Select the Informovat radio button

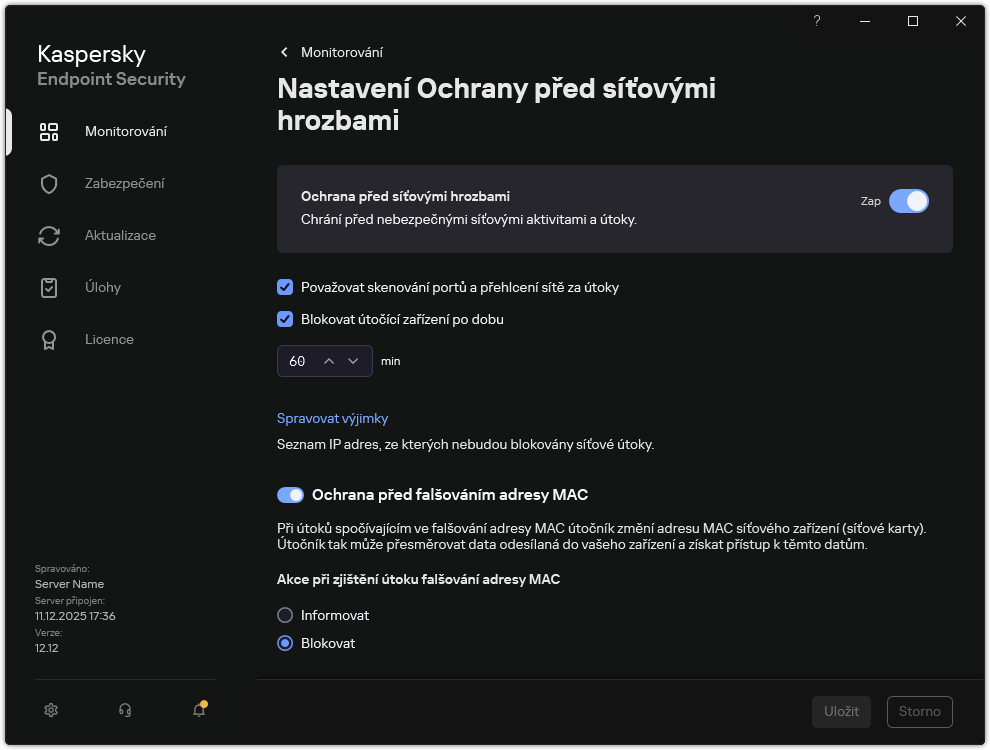(285, 615)
